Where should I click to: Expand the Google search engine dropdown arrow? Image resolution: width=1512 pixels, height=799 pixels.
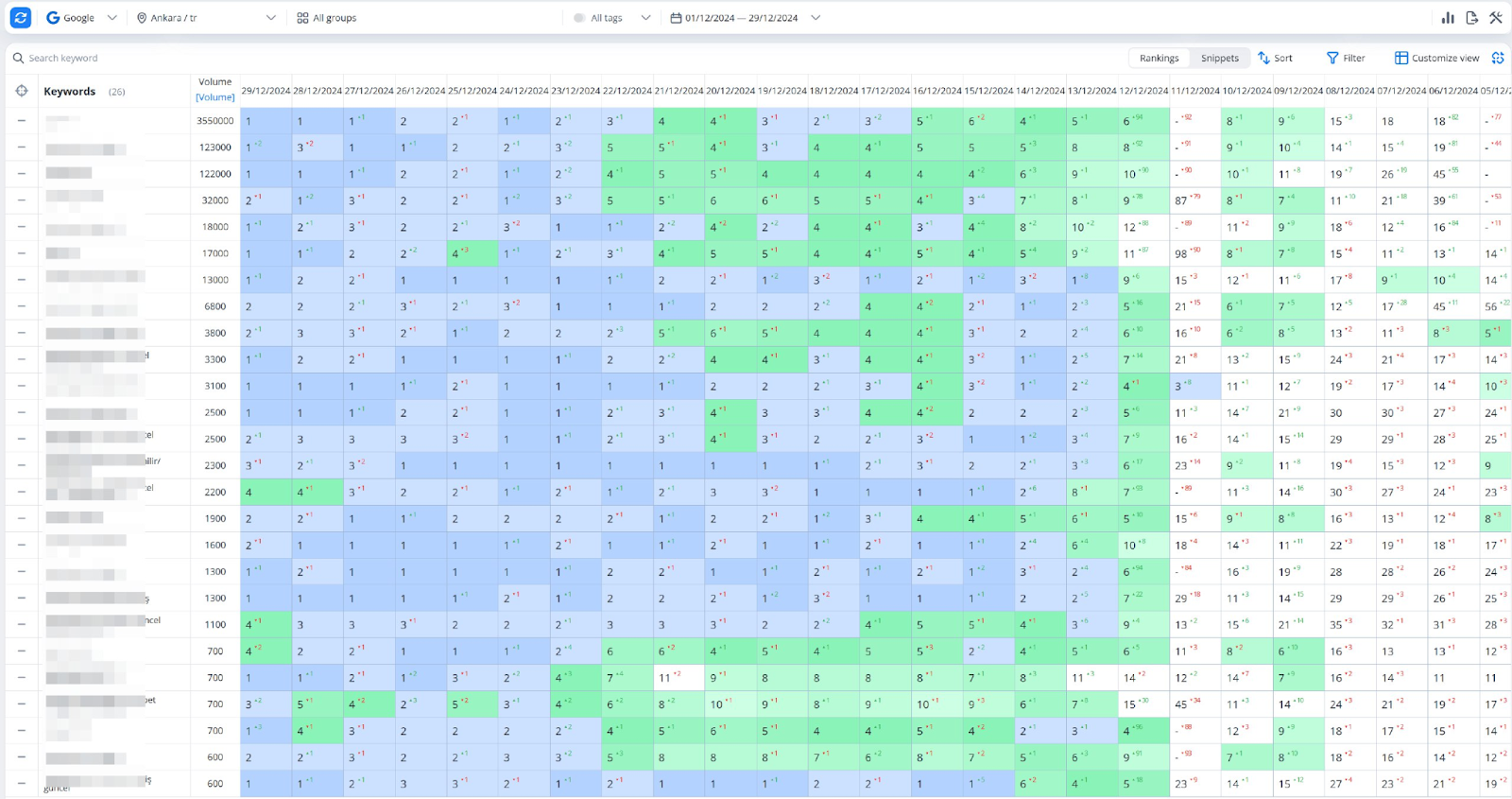pyautogui.click(x=112, y=17)
